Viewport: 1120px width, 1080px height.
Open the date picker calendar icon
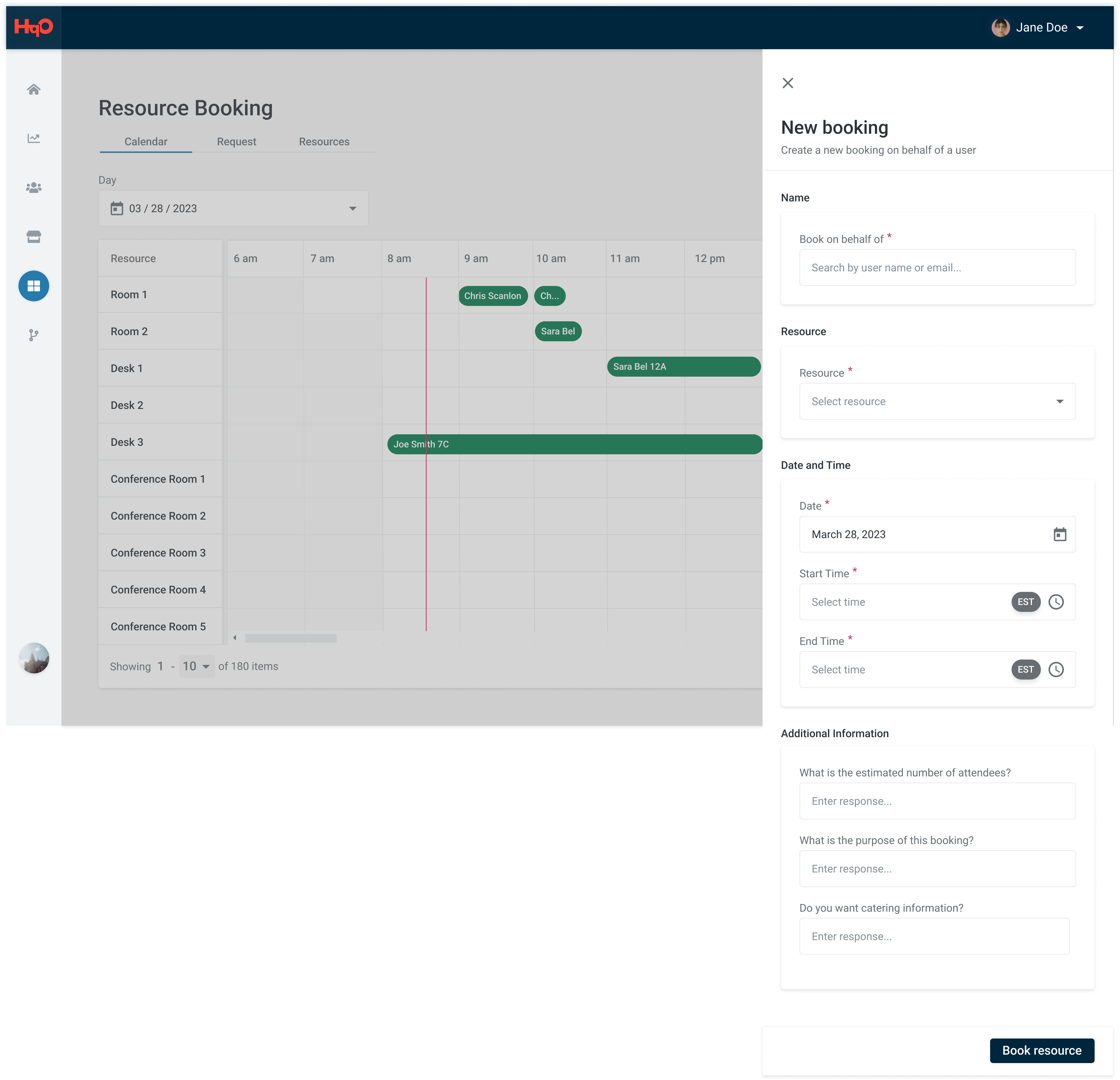pyautogui.click(x=1060, y=534)
